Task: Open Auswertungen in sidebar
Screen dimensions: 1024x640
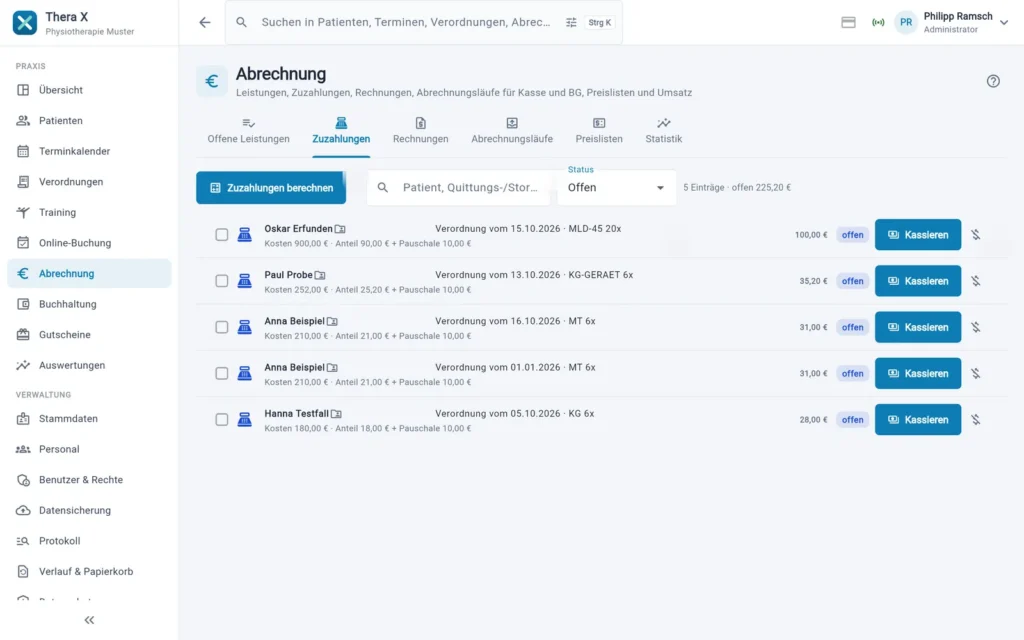Action: tap(89, 365)
